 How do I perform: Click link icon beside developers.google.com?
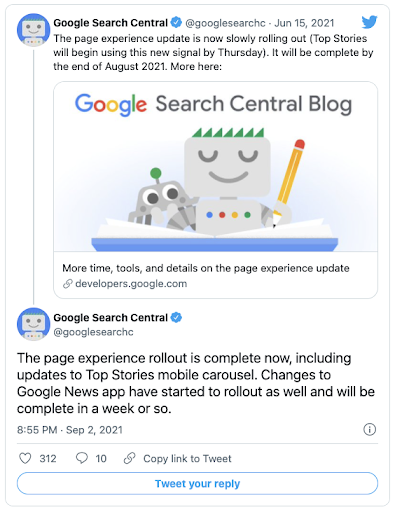[68, 284]
